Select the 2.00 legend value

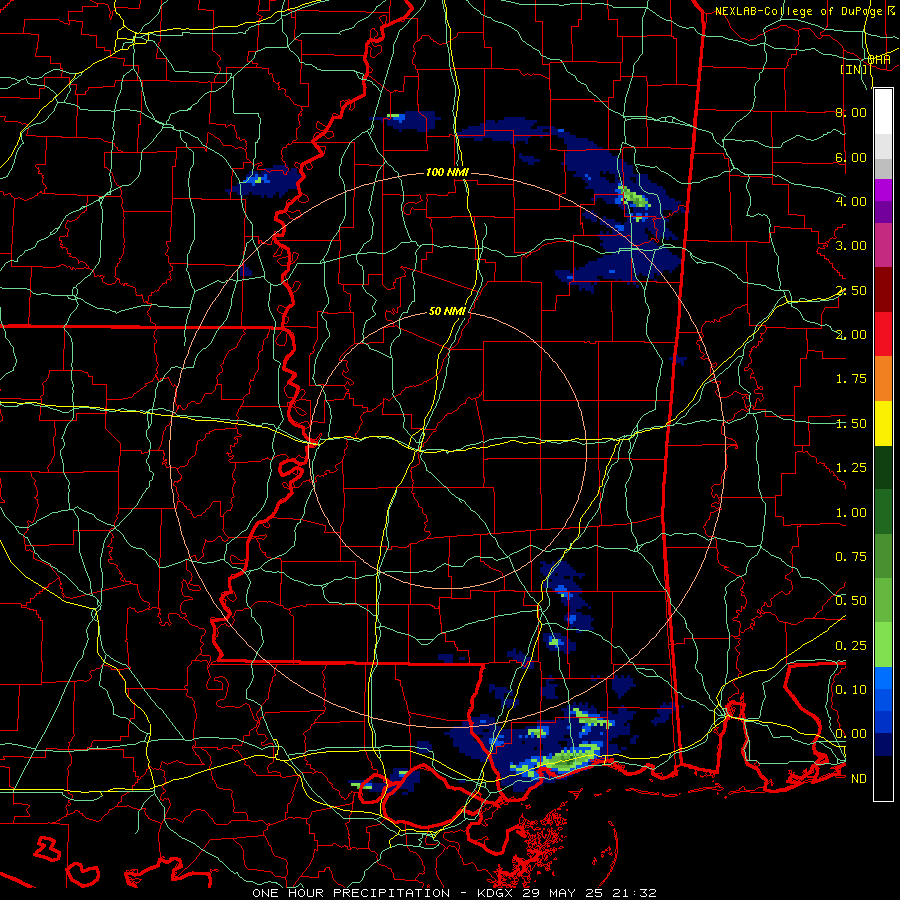[x=851, y=335]
